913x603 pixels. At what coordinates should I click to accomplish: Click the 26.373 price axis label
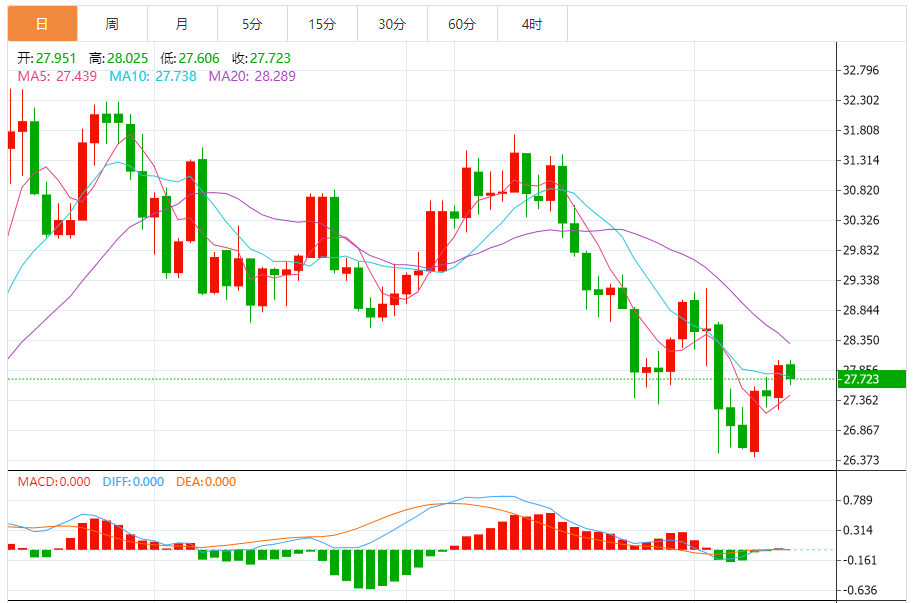[x=861, y=460]
